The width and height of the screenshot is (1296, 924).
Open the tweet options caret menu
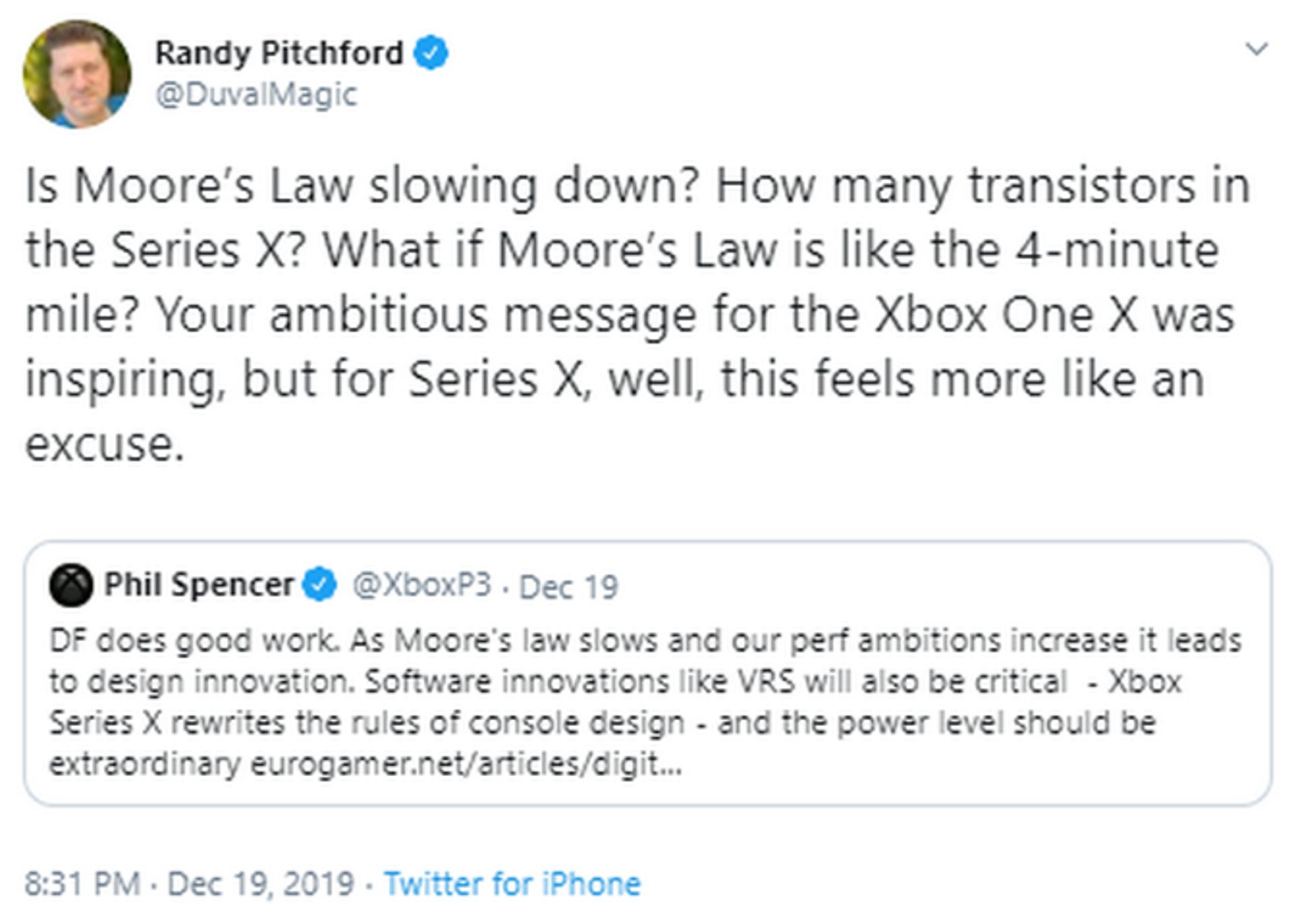point(1258,49)
